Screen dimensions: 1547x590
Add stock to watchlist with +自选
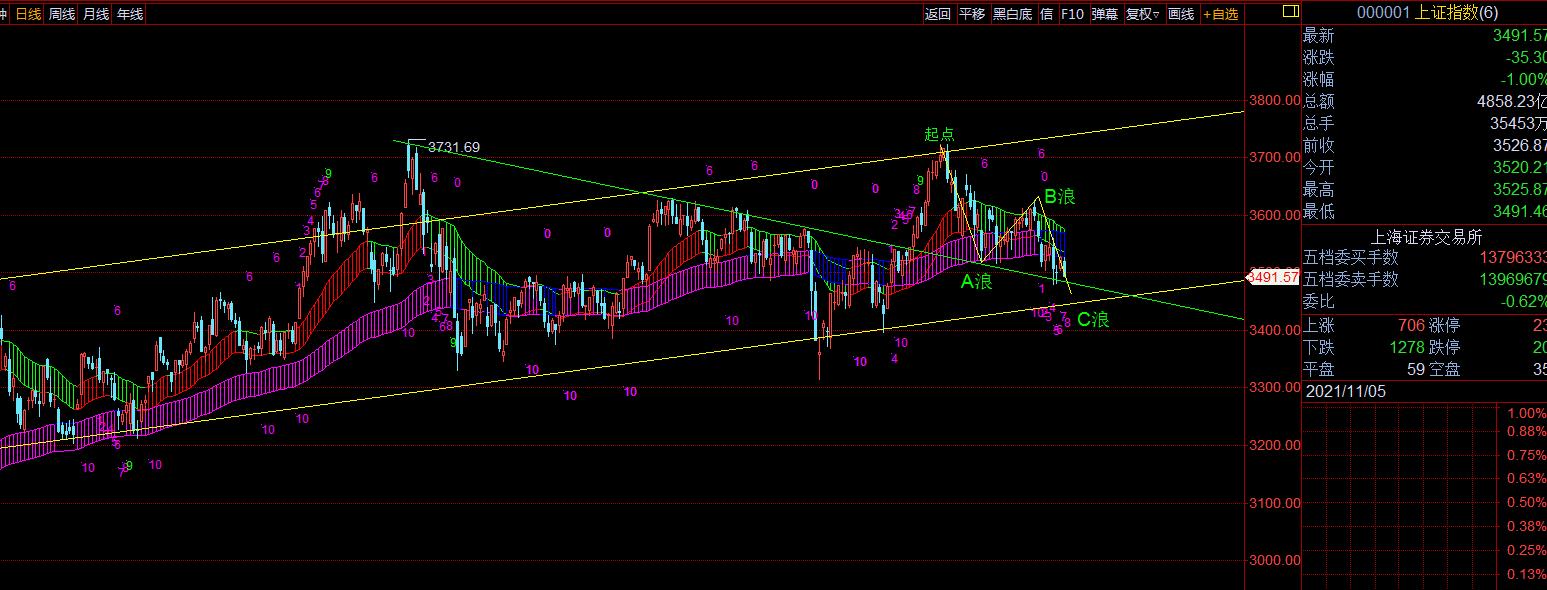(x=1221, y=14)
